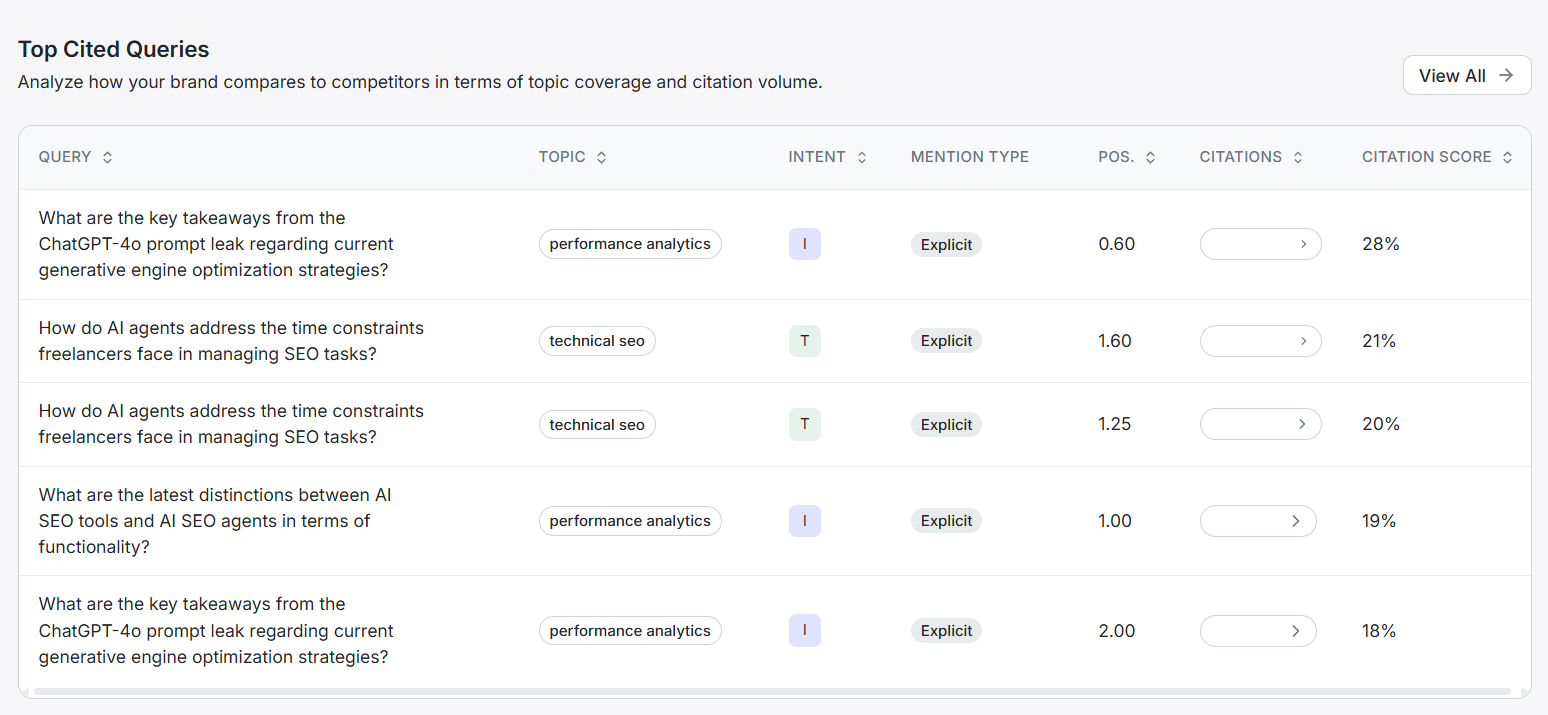The height and width of the screenshot is (715, 1548).
Task: Click the horizontal scrollbar below the table
Action: click(772, 691)
